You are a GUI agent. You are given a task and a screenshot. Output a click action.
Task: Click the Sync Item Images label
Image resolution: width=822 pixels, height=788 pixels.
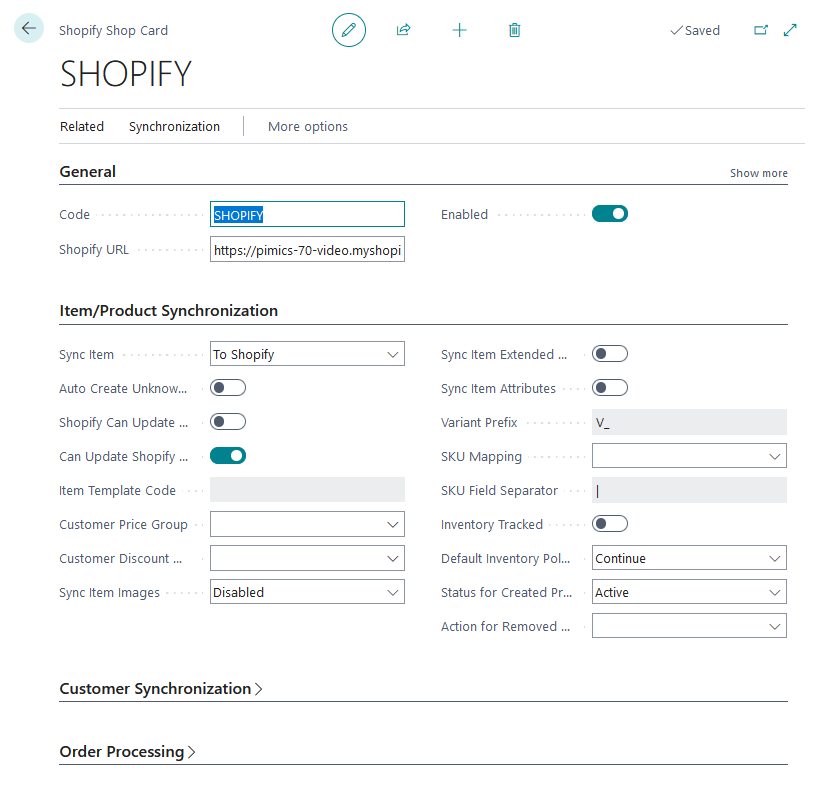(109, 592)
